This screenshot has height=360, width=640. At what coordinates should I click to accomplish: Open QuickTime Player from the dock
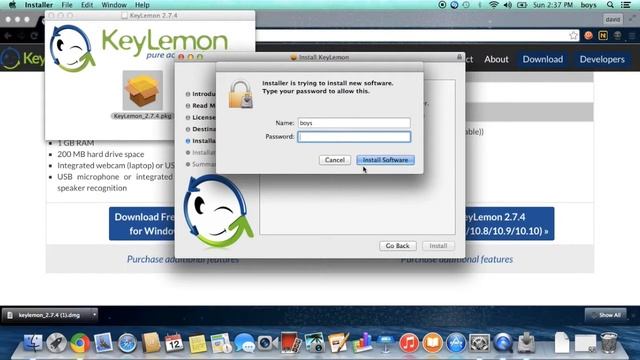(x=503, y=343)
